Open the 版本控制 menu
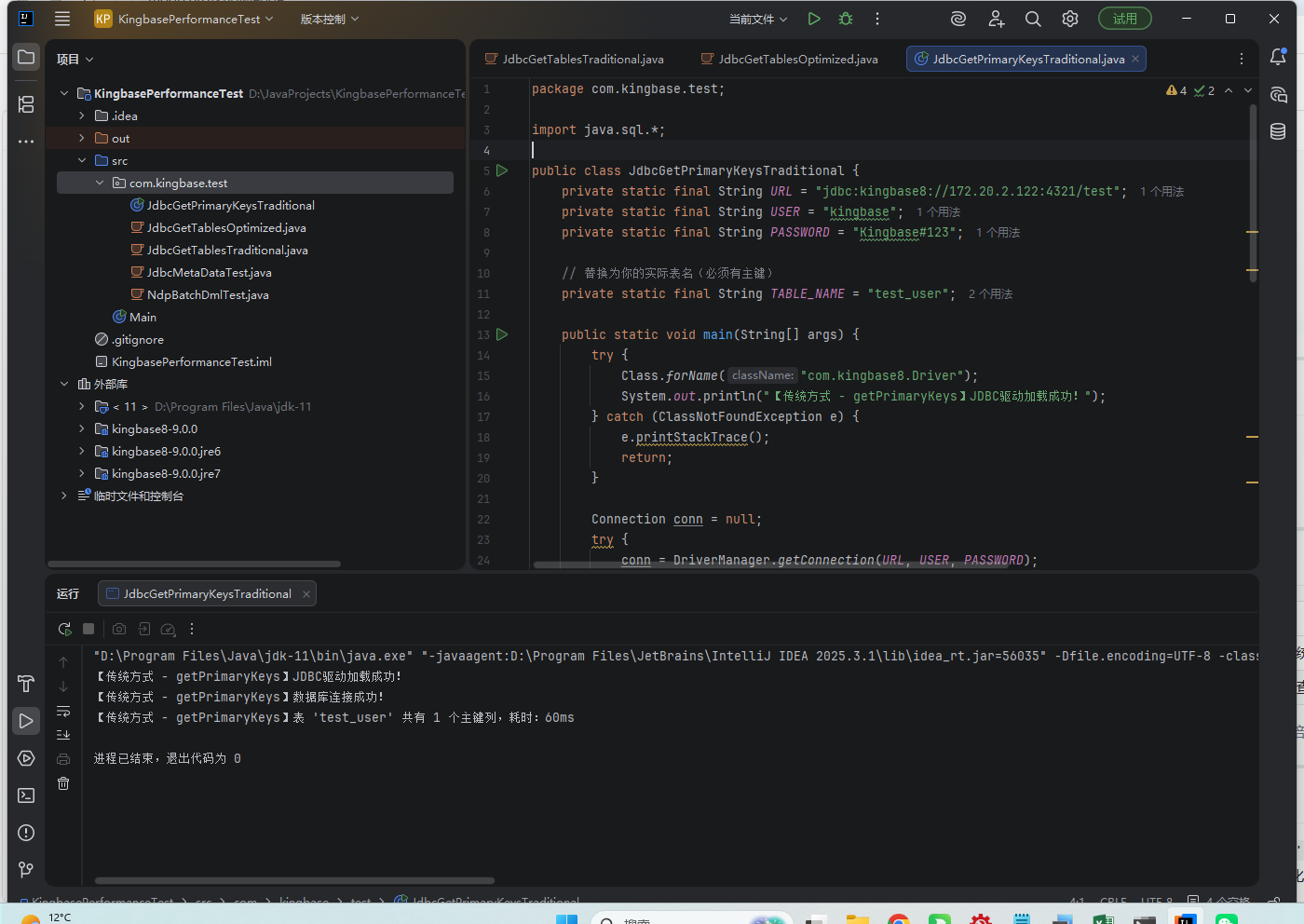The width and height of the screenshot is (1304, 924). tap(329, 19)
